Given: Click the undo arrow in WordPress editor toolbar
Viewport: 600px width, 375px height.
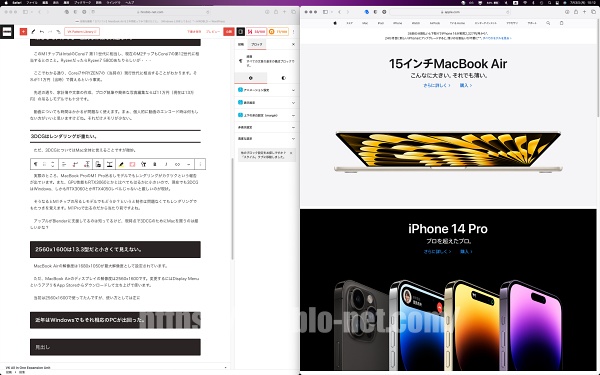Looking at the screenshot, I should pyautogui.click(x=42, y=32).
